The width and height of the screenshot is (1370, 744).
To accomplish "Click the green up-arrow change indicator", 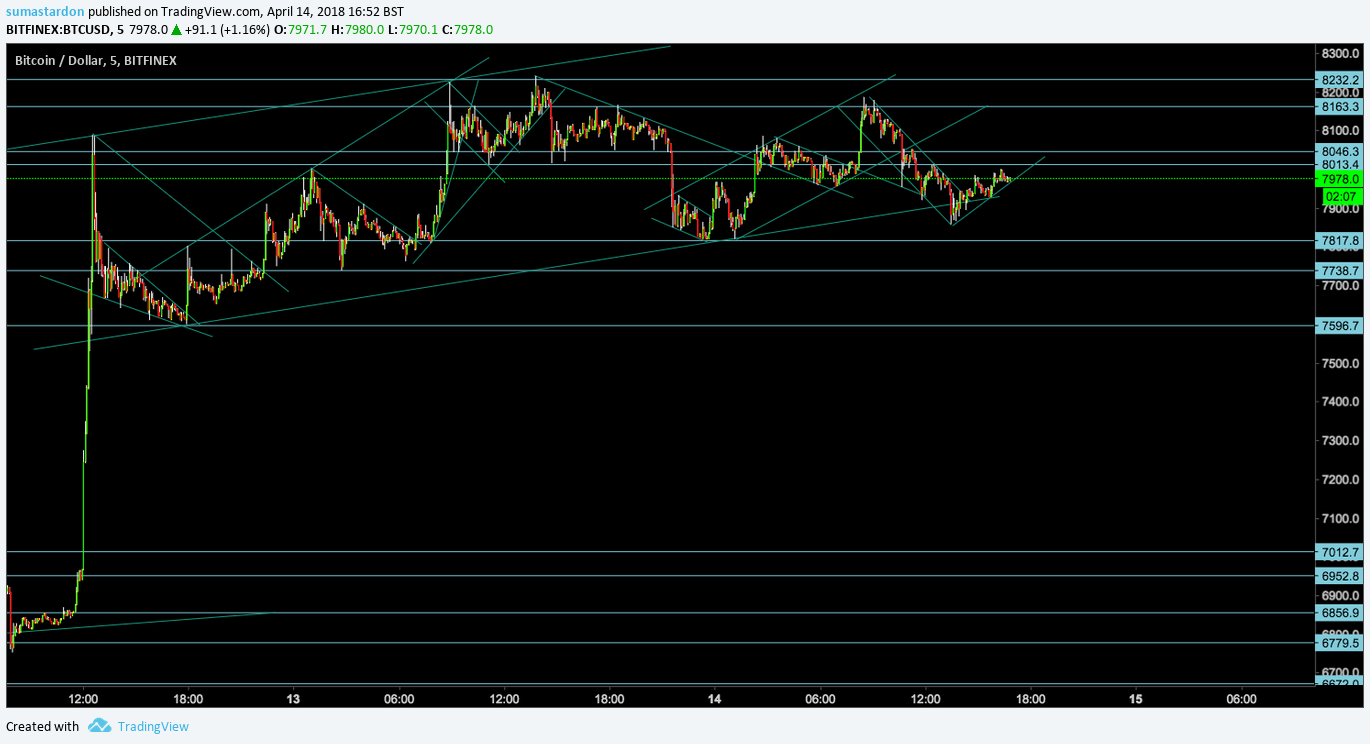I will click(x=175, y=29).
